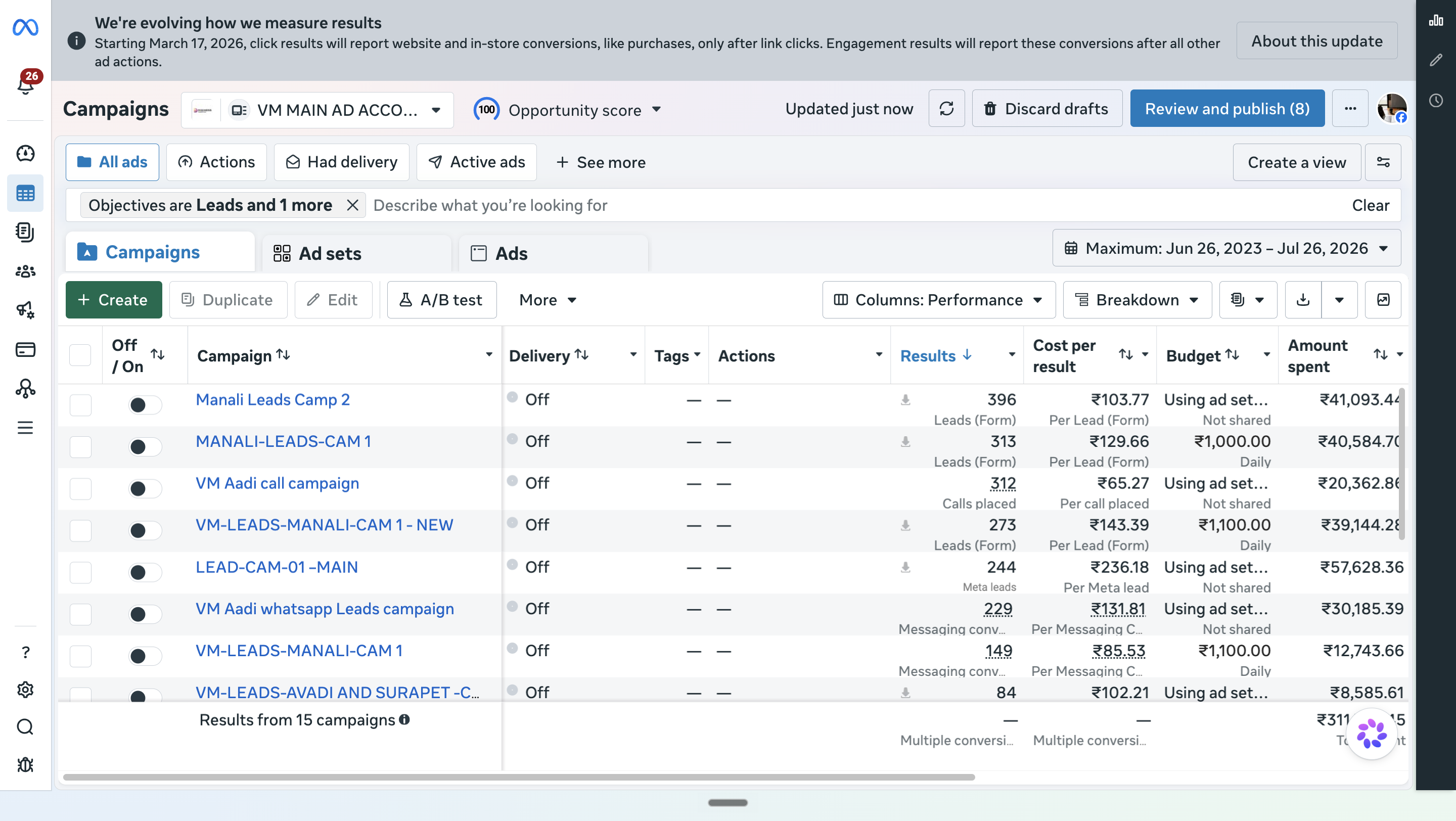Screen dimensions: 1456x821
Task: Open Columns: Performance dropdown
Action: pyautogui.click(x=939, y=299)
